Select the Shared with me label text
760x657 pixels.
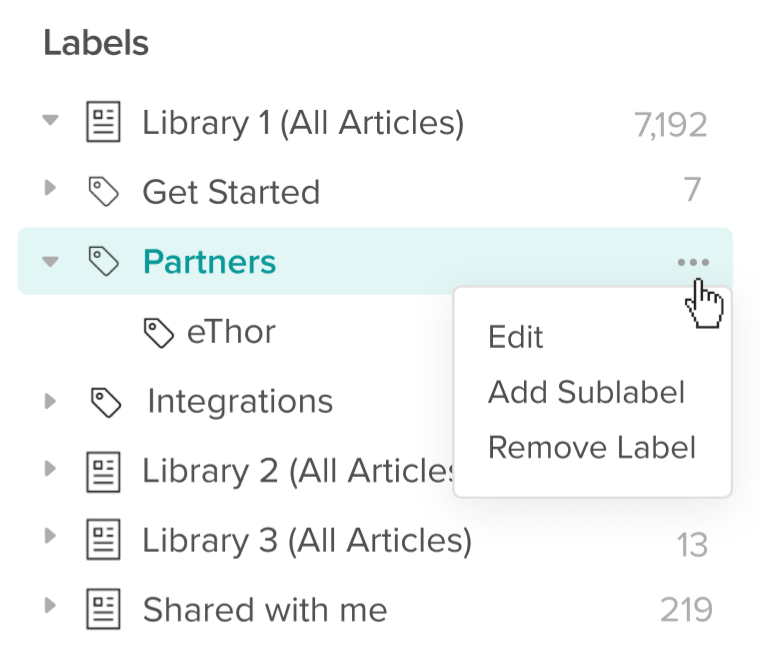tap(264, 609)
